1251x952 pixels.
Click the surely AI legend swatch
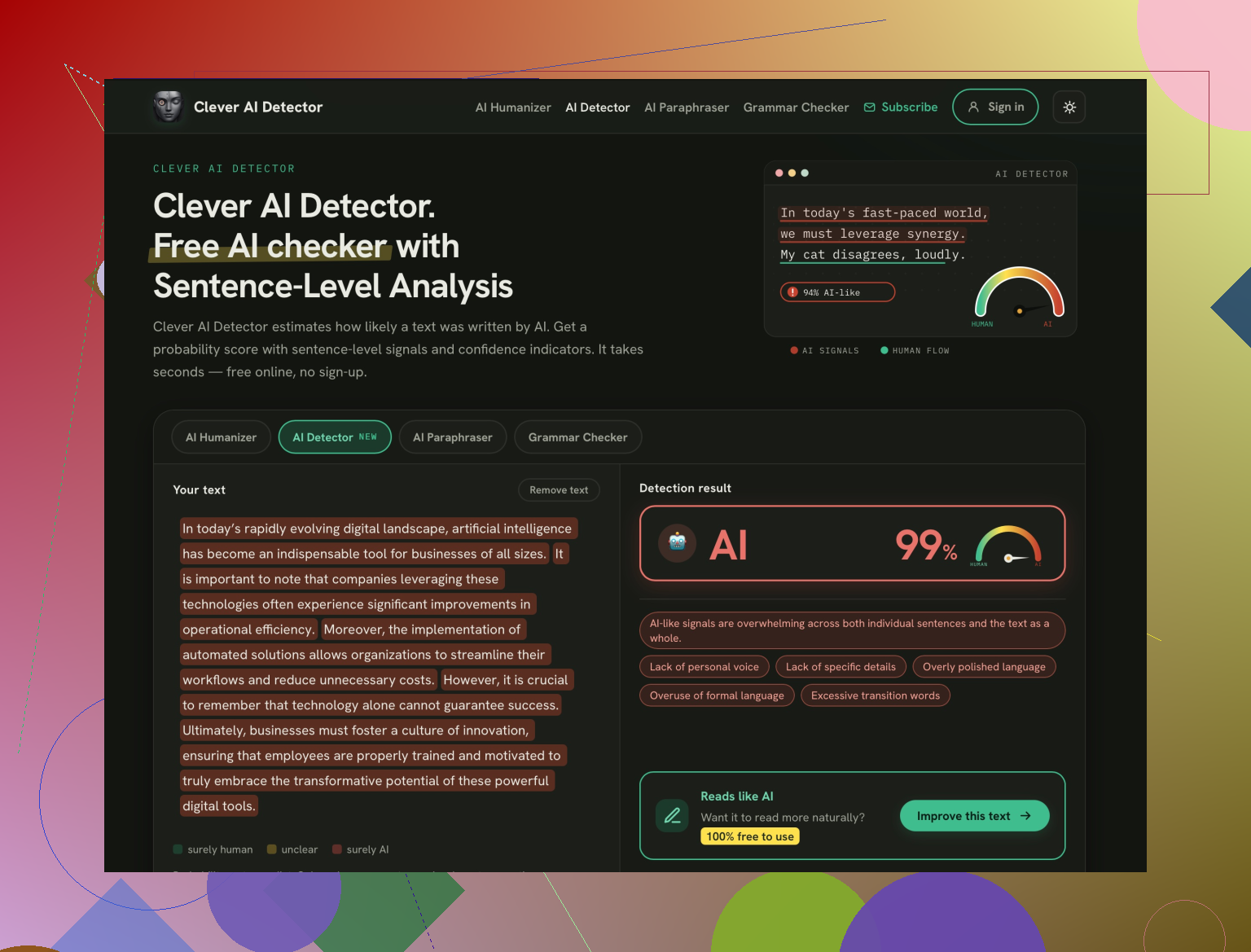(x=337, y=849)
